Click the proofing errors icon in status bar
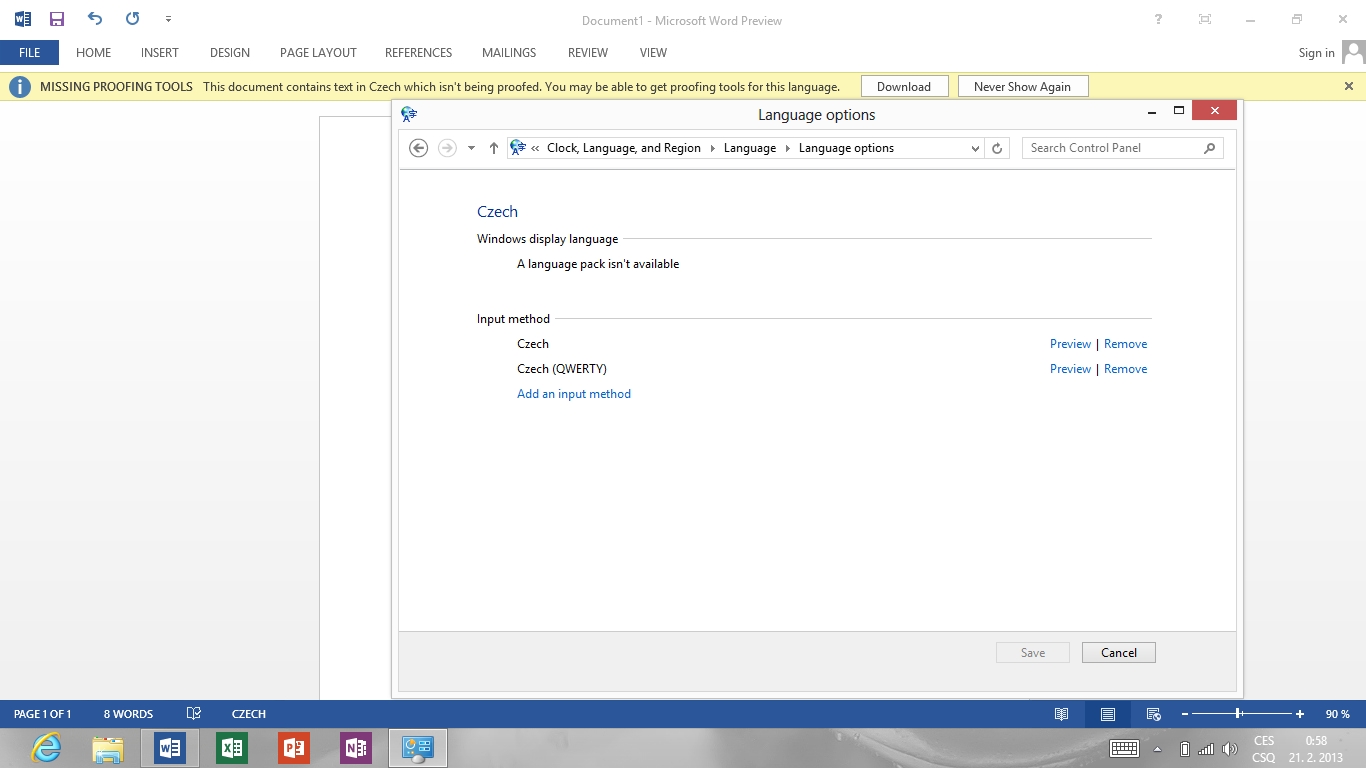This screenshot has height=768, width=1366. point(194,714)
